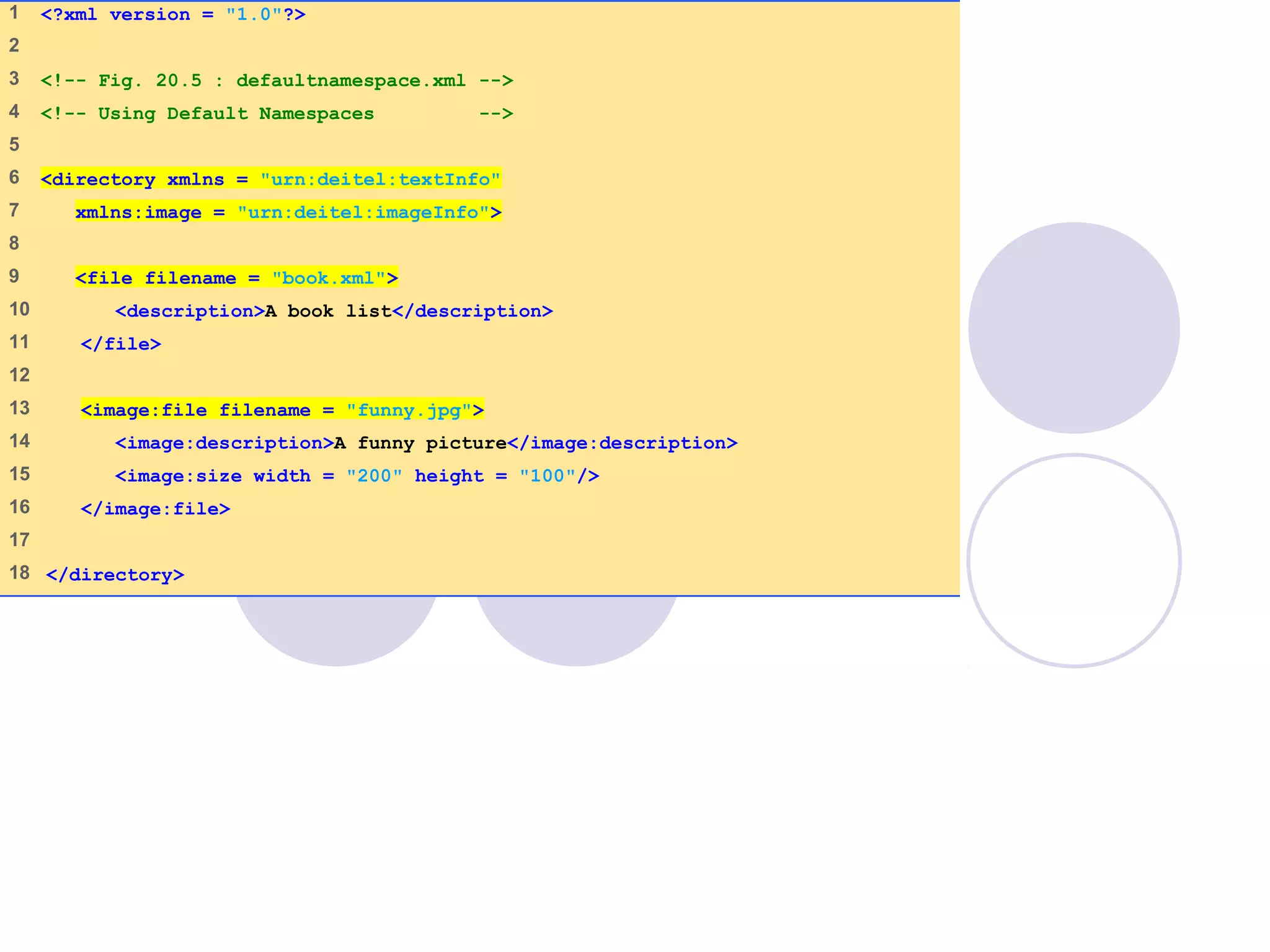This screenshot has height=952, width=1270.
Task: Click the 'A book list' description text
Action: (328, 311)
